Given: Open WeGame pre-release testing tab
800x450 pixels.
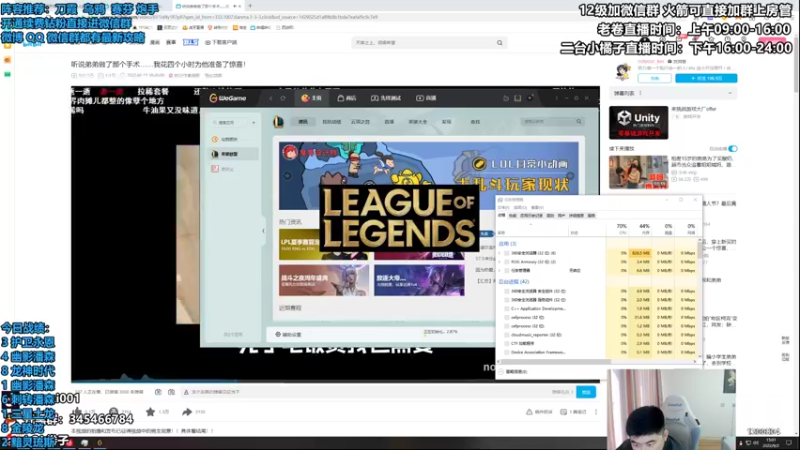Looking at the screenshot, I should (386, 98).
